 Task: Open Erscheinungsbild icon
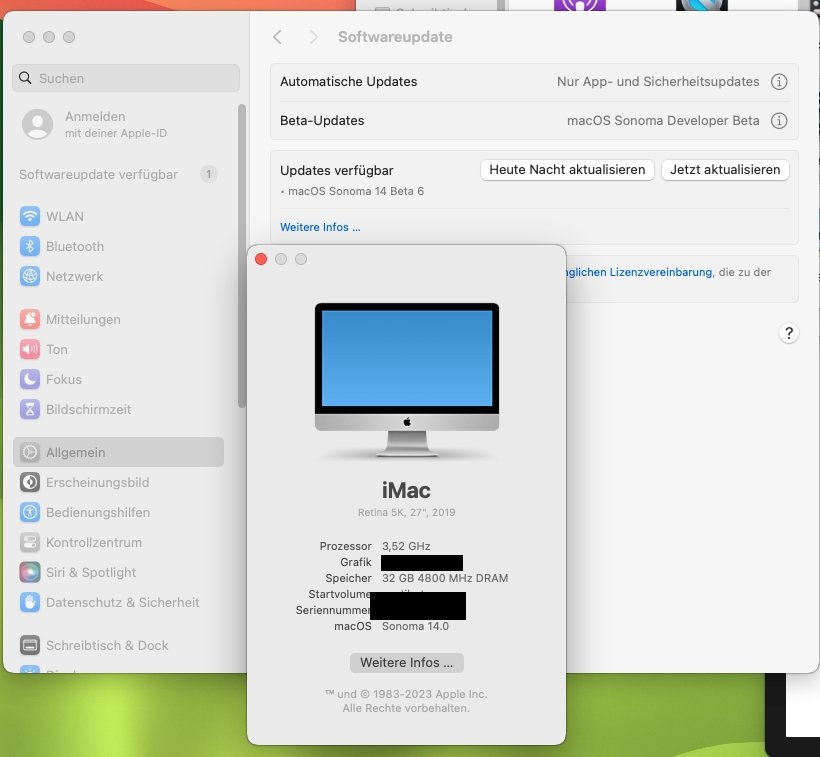[30, 482]
